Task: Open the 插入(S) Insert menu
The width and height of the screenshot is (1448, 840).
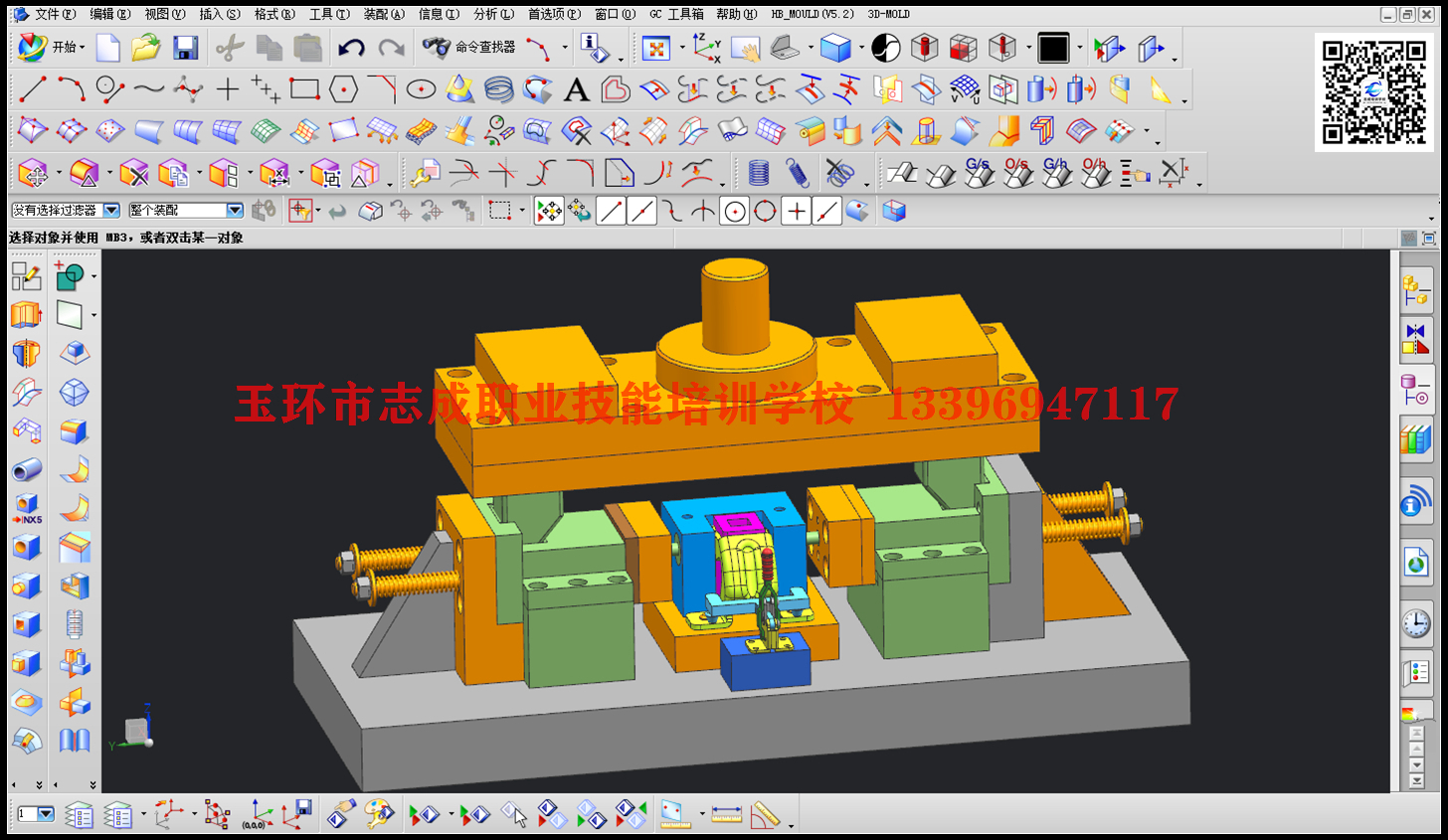Action: (220, 14)
